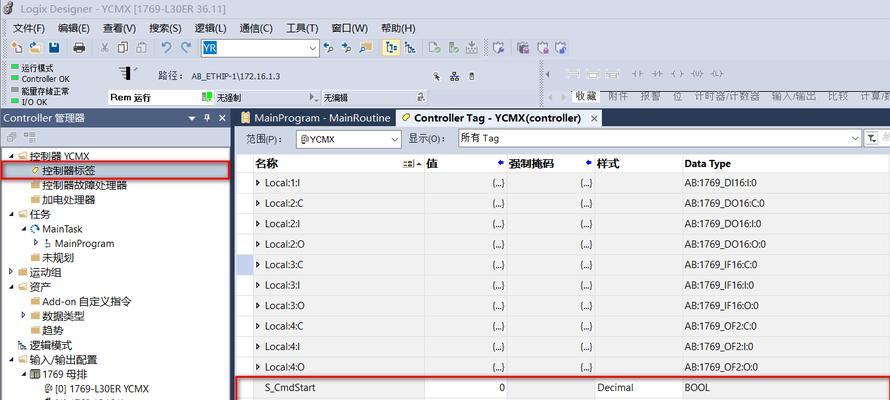Click the edit lock icon in No Edits box
Screen dimensions: 890x400
[421, 97]
